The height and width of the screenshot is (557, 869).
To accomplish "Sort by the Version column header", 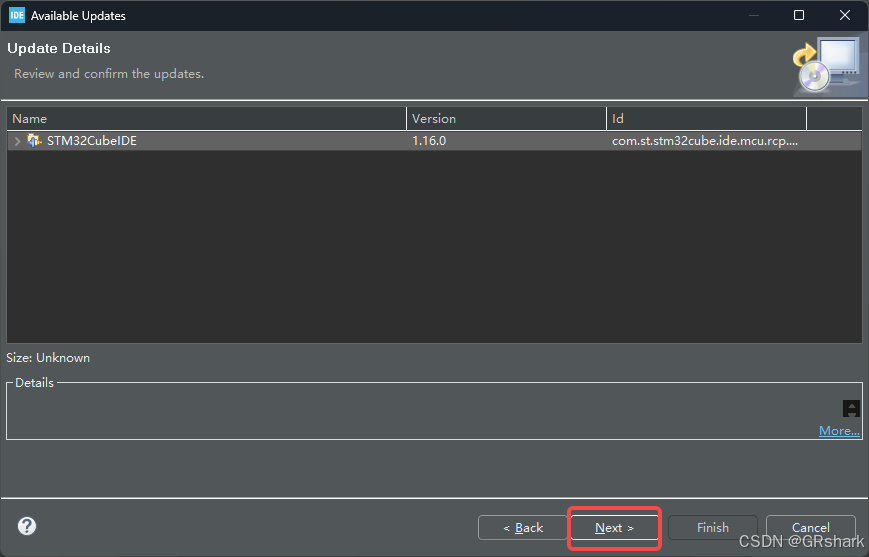I will click(507, 119).
